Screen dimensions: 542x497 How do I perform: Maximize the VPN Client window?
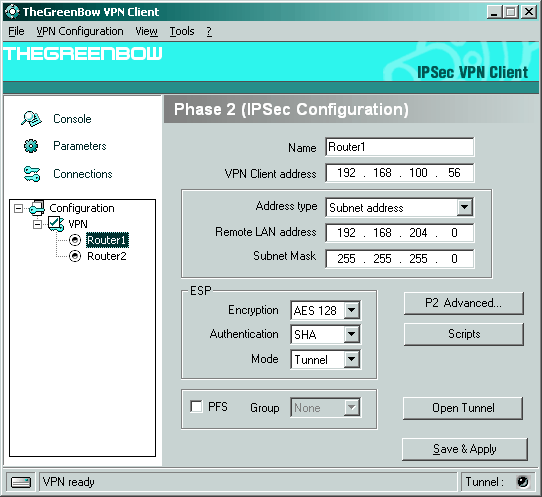[x=511, y=12]
